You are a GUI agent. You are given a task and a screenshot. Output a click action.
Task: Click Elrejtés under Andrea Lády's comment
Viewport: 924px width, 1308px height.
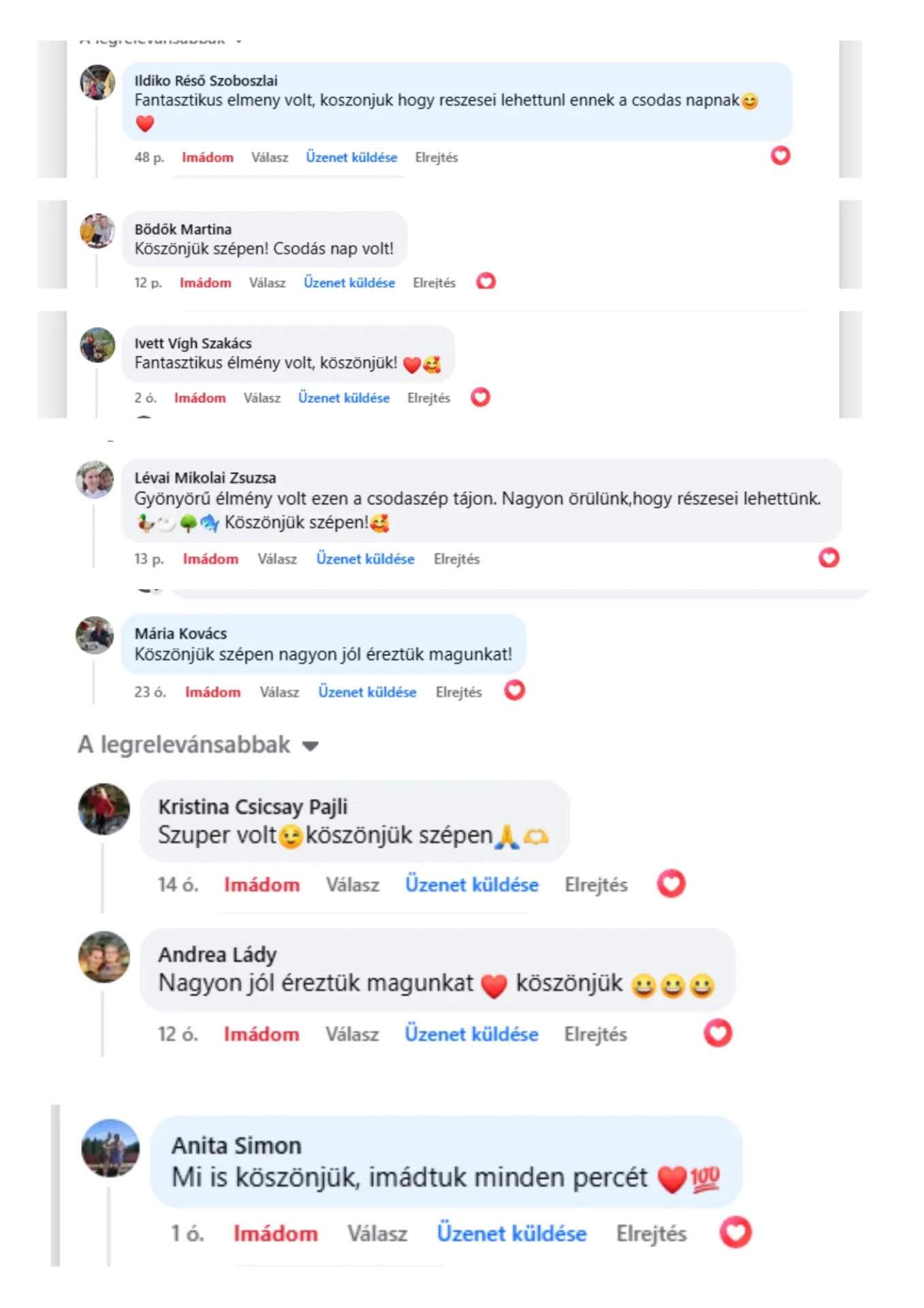tap(595, 1034)
